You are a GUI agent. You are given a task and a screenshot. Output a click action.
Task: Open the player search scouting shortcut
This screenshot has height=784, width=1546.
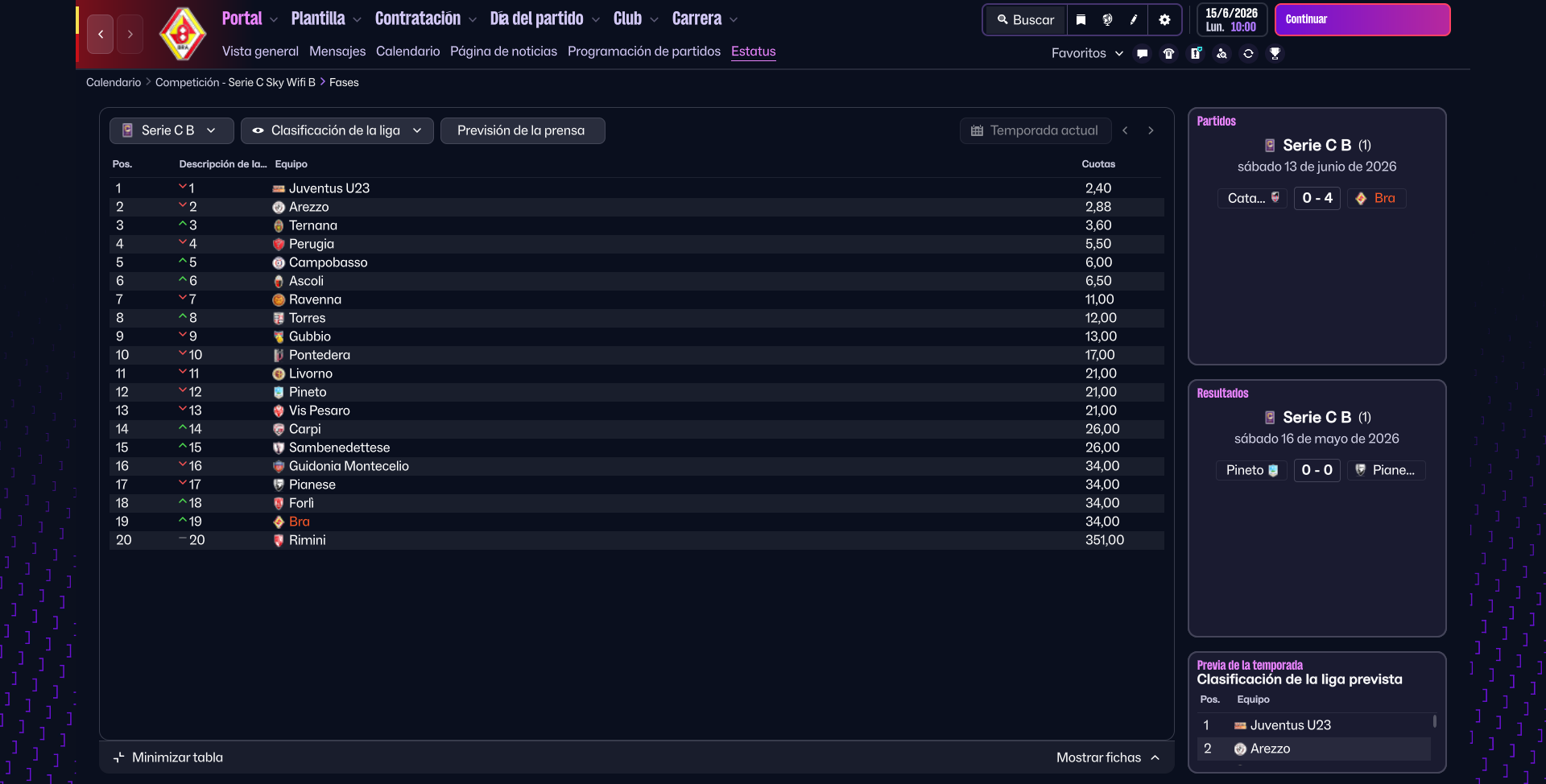click(x=1222, y=54)
